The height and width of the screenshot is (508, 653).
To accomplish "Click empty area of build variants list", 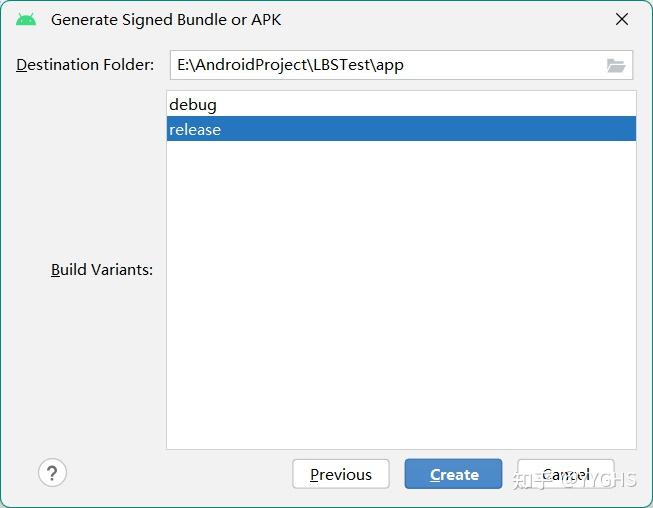I will tap(400, 300).
